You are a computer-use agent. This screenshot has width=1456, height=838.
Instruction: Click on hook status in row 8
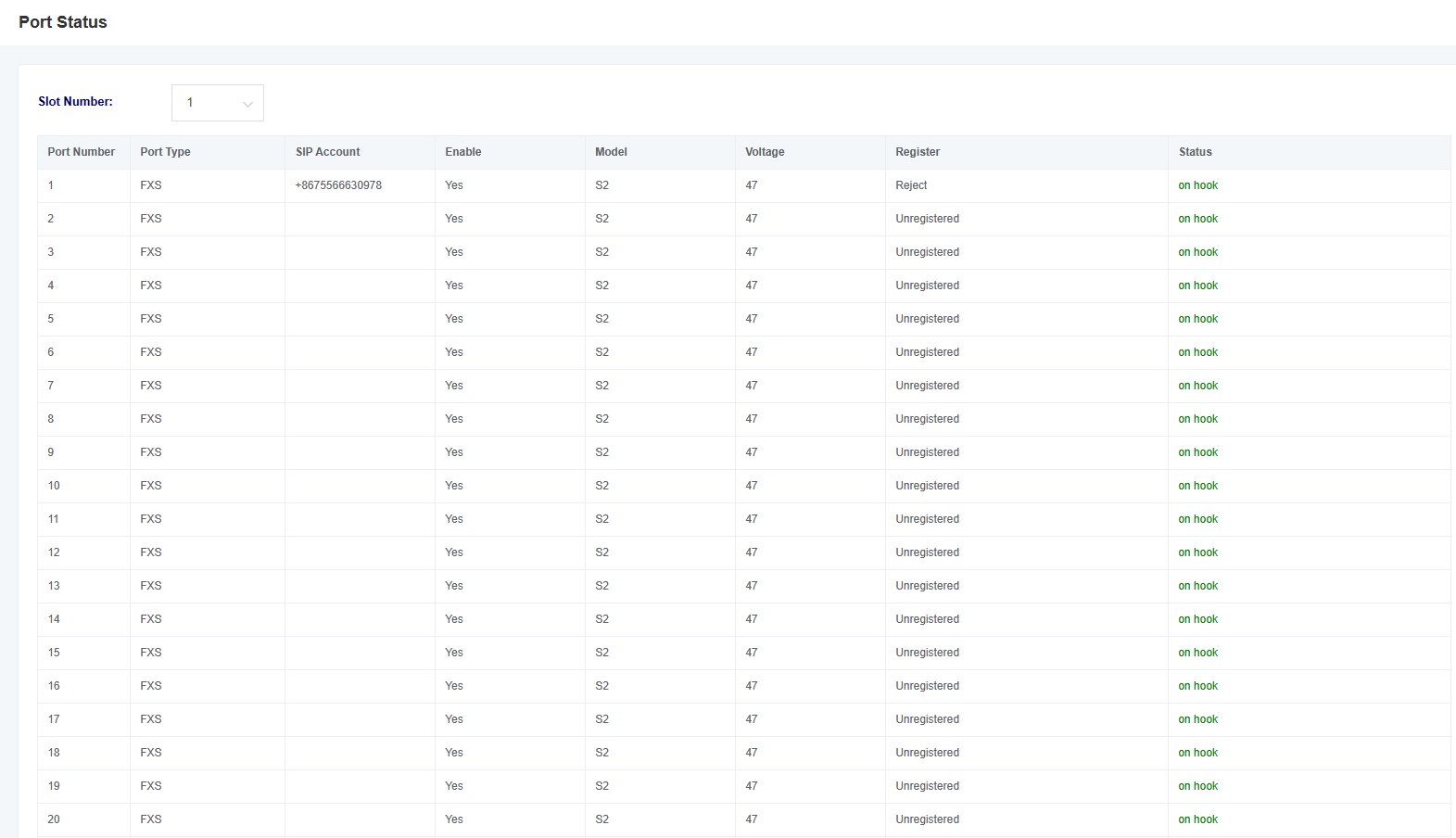pyautogui.click(x=1198, y=419)
